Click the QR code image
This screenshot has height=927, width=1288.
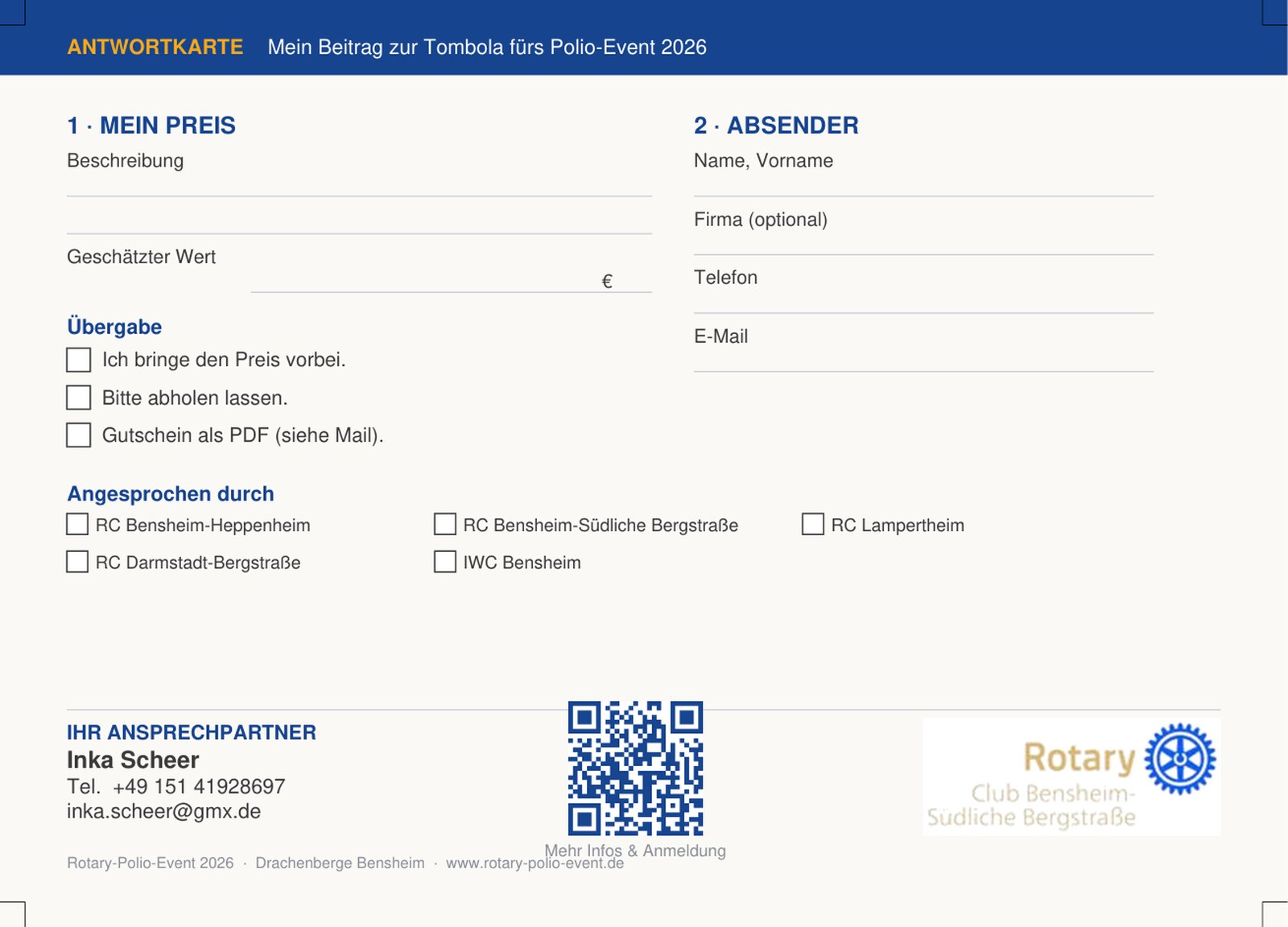coord(635,768)
